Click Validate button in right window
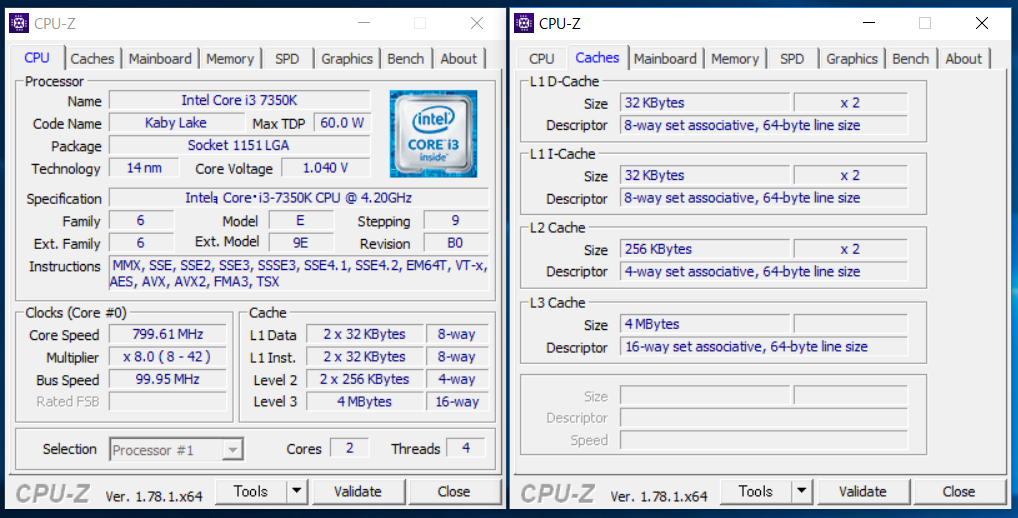The height and width of the screenshot is (518, 1018). click(x=863, y=491)
